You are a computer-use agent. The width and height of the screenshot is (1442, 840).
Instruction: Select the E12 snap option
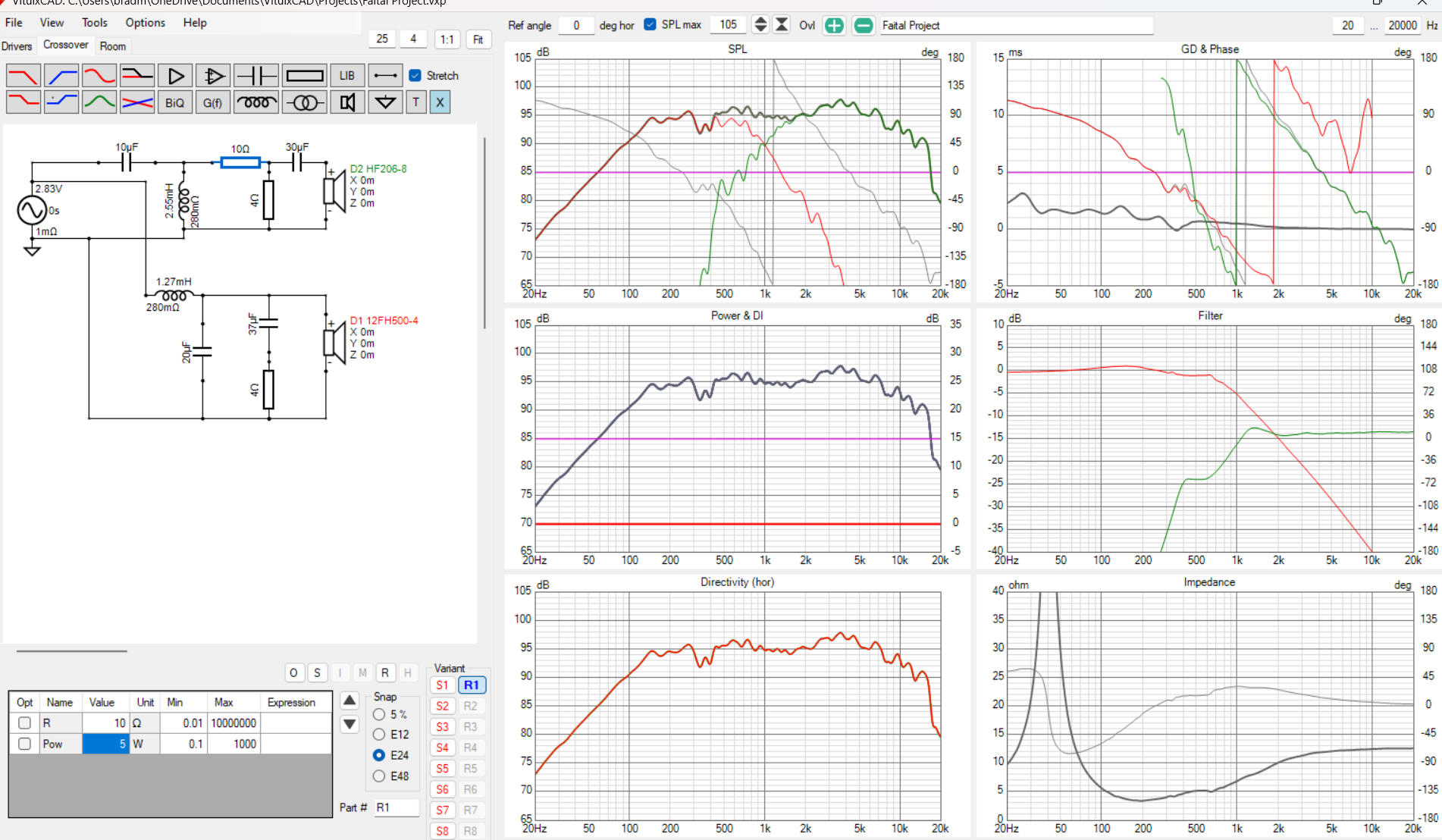[379, 734]
